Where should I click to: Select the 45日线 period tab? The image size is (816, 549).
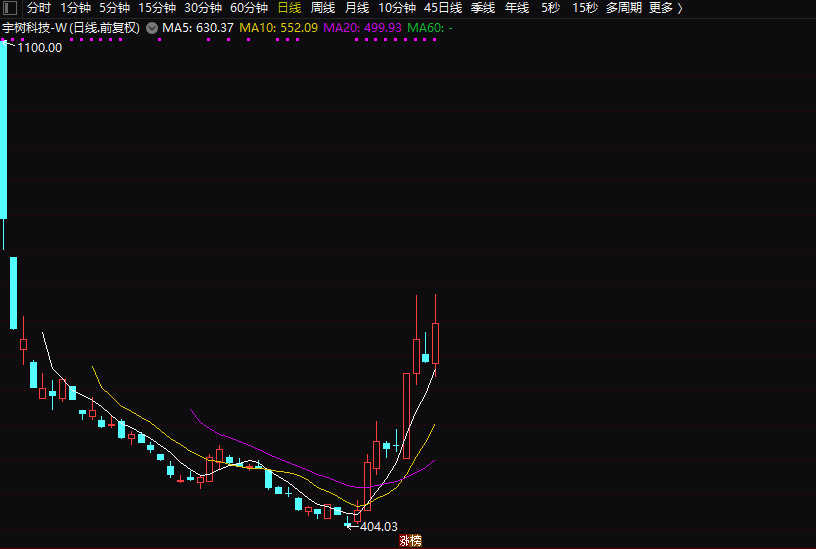point(443,8)
